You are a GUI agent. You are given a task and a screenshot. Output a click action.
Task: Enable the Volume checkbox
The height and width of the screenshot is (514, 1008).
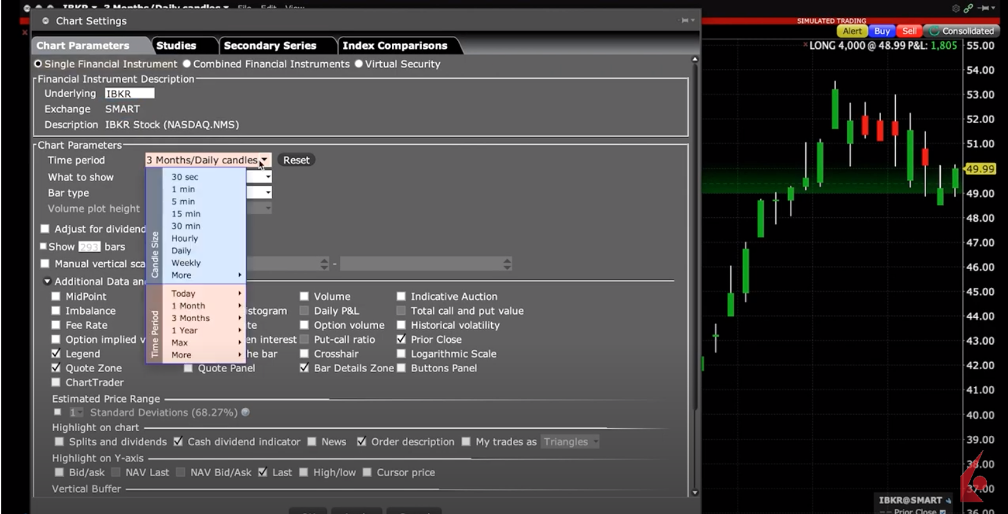pyautogui.click(x=305, y=297)
